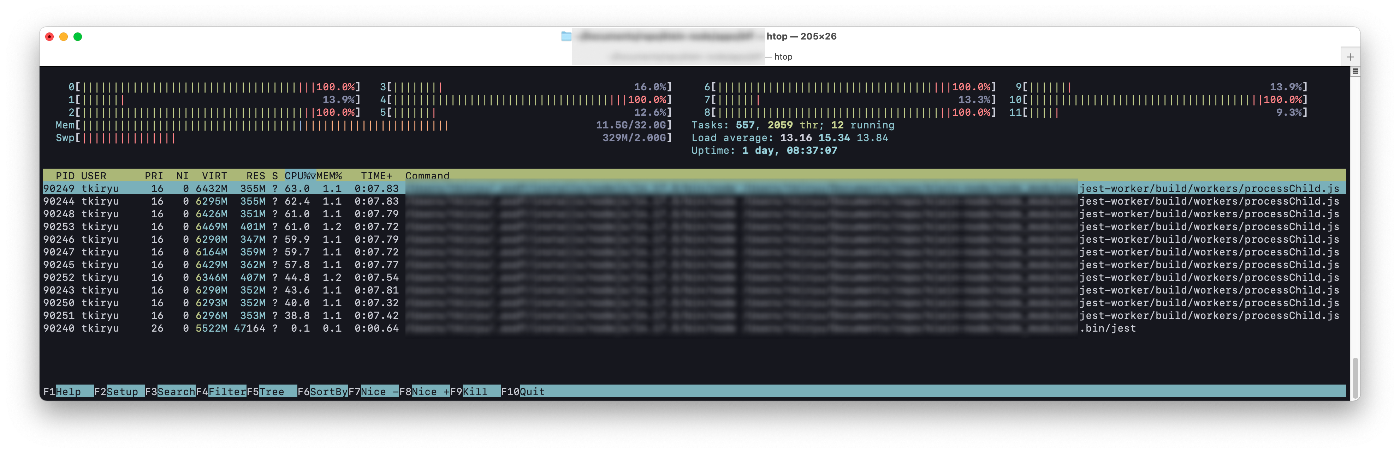Viewport: 1400px width, 453px height.
Task: Sort by the RES column header
Action: click(255, 176)
